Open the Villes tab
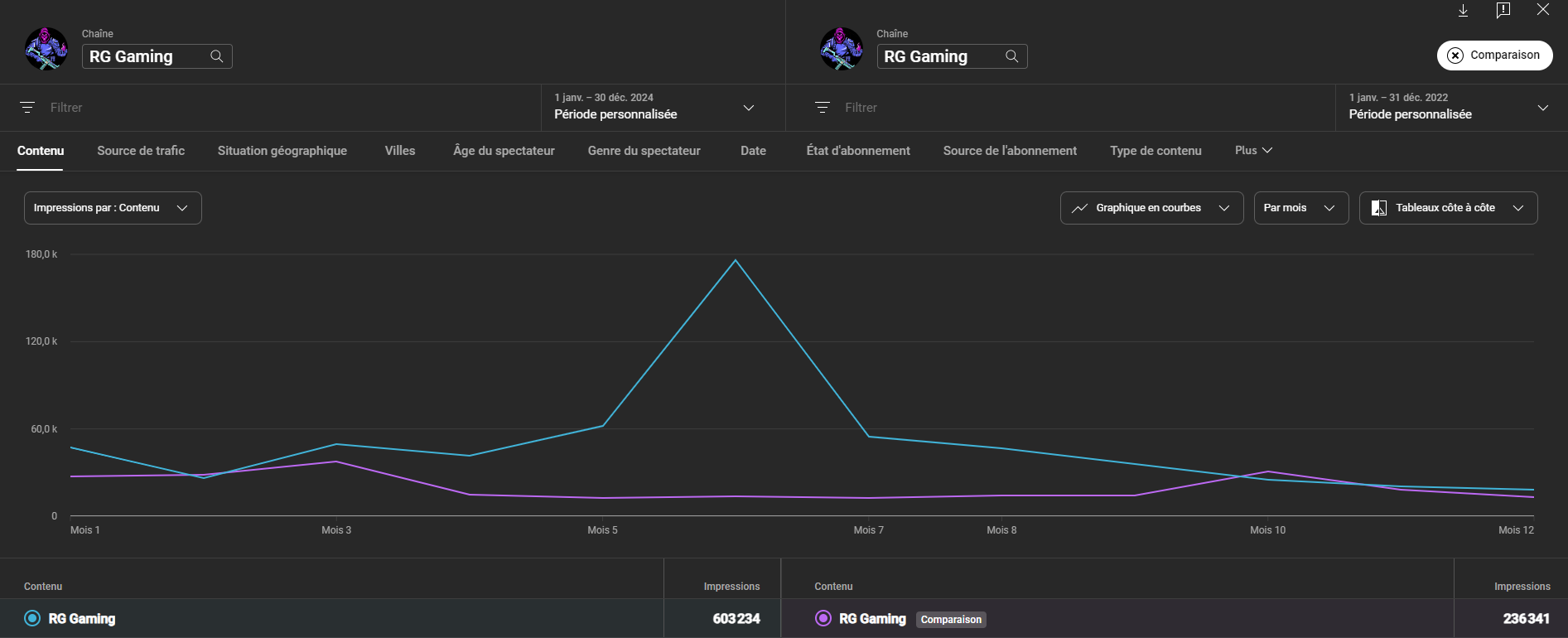 [400, 151]
